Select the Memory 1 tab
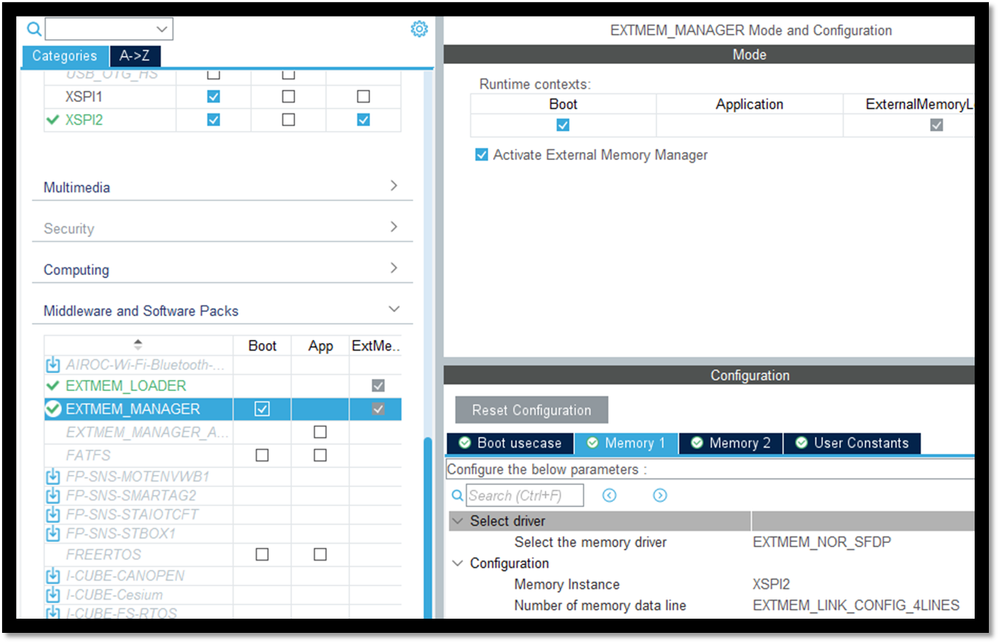This screenshot has width=999, height=643. point(626,443)
